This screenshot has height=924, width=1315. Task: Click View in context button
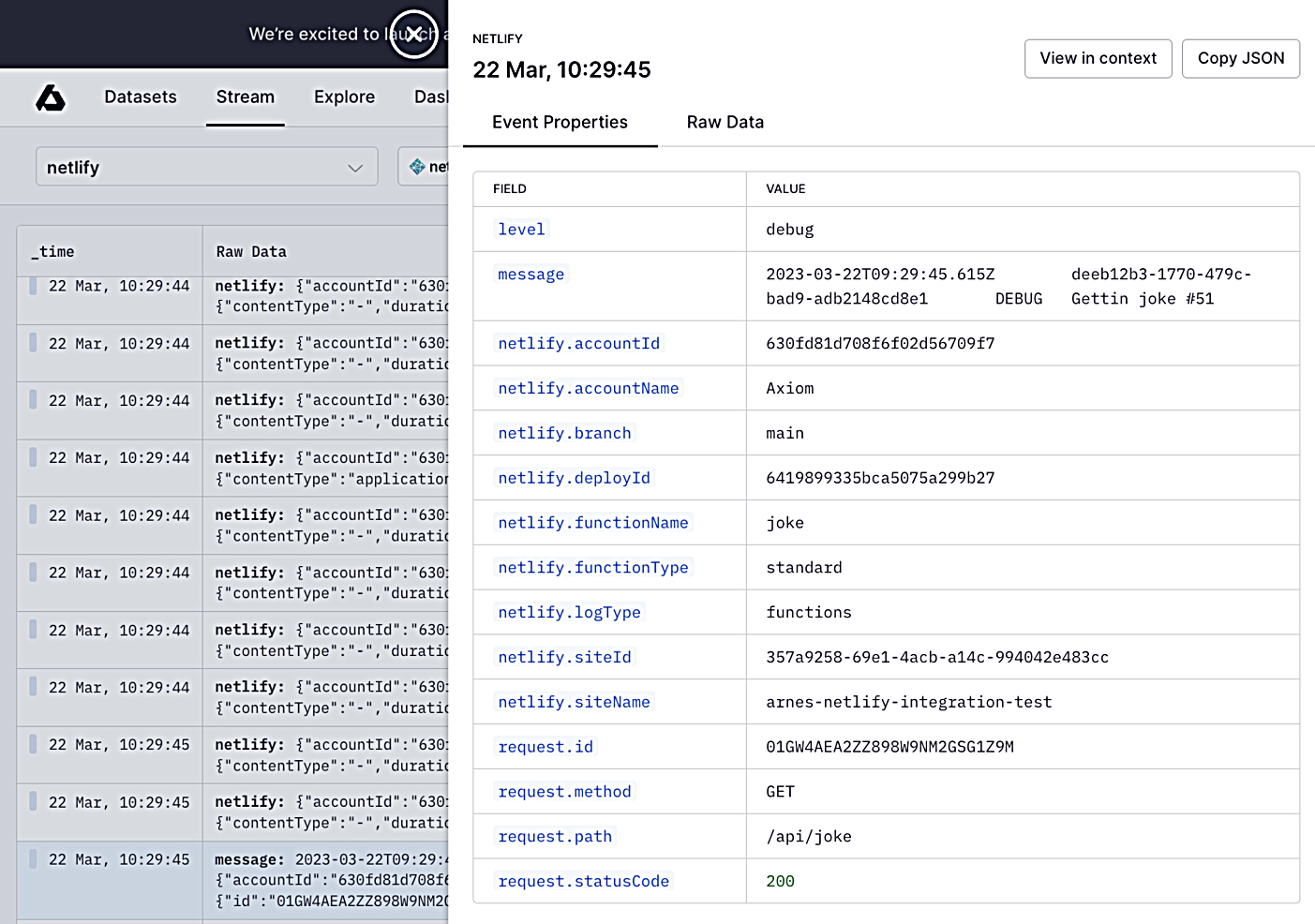tap(1098, 58)
